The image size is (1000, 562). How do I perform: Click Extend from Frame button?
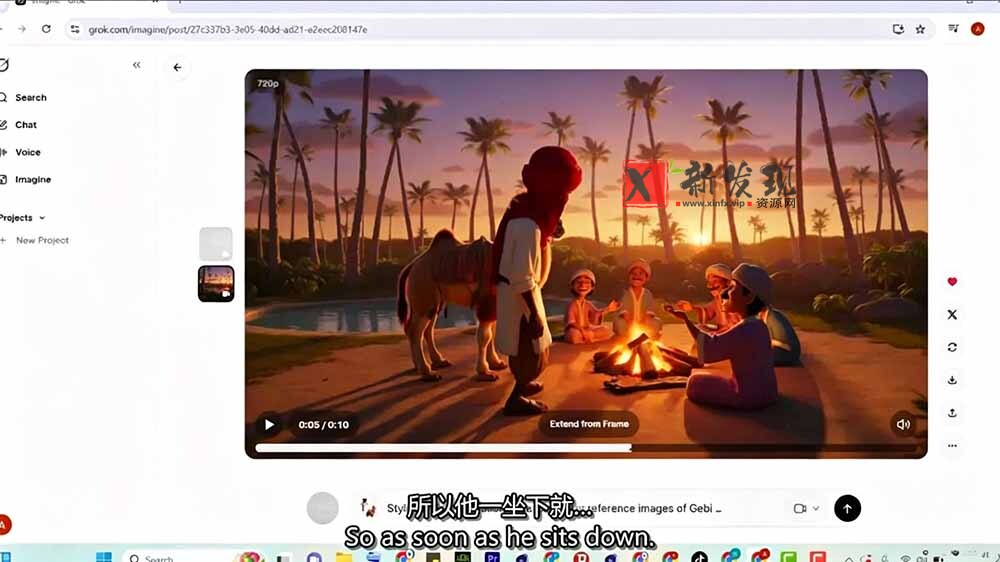589,424
